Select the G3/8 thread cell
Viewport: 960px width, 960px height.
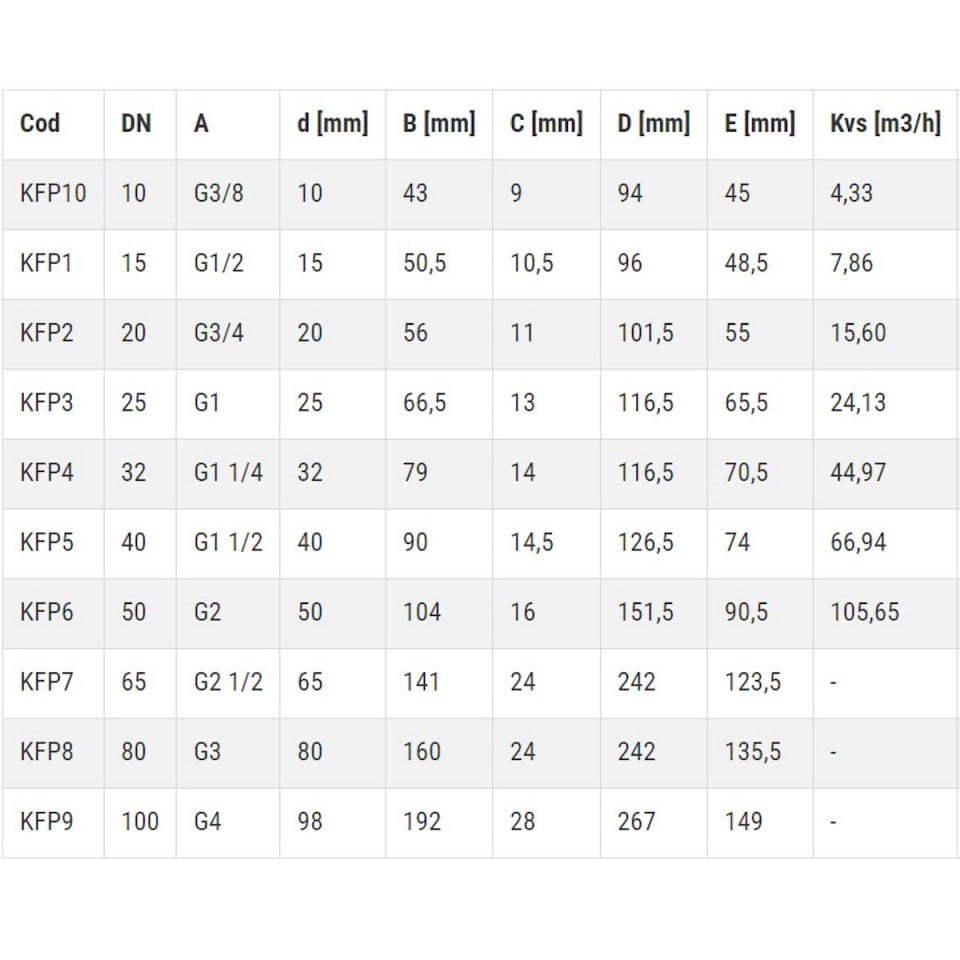[x=219, y=193]
